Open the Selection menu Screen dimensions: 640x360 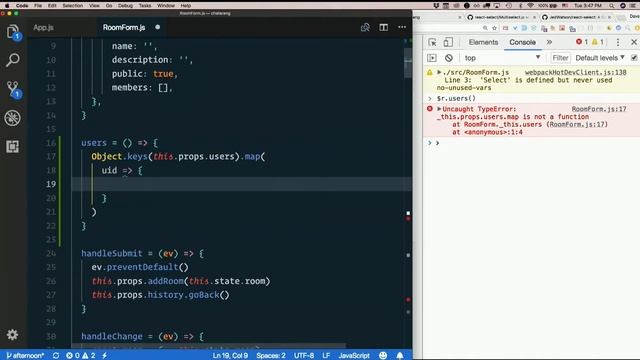click(73, 6)
